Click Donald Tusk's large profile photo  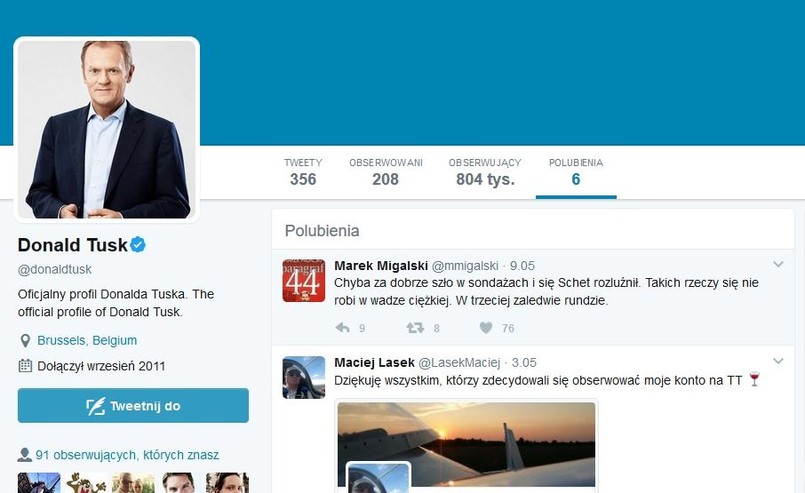(x=106, y=129)
